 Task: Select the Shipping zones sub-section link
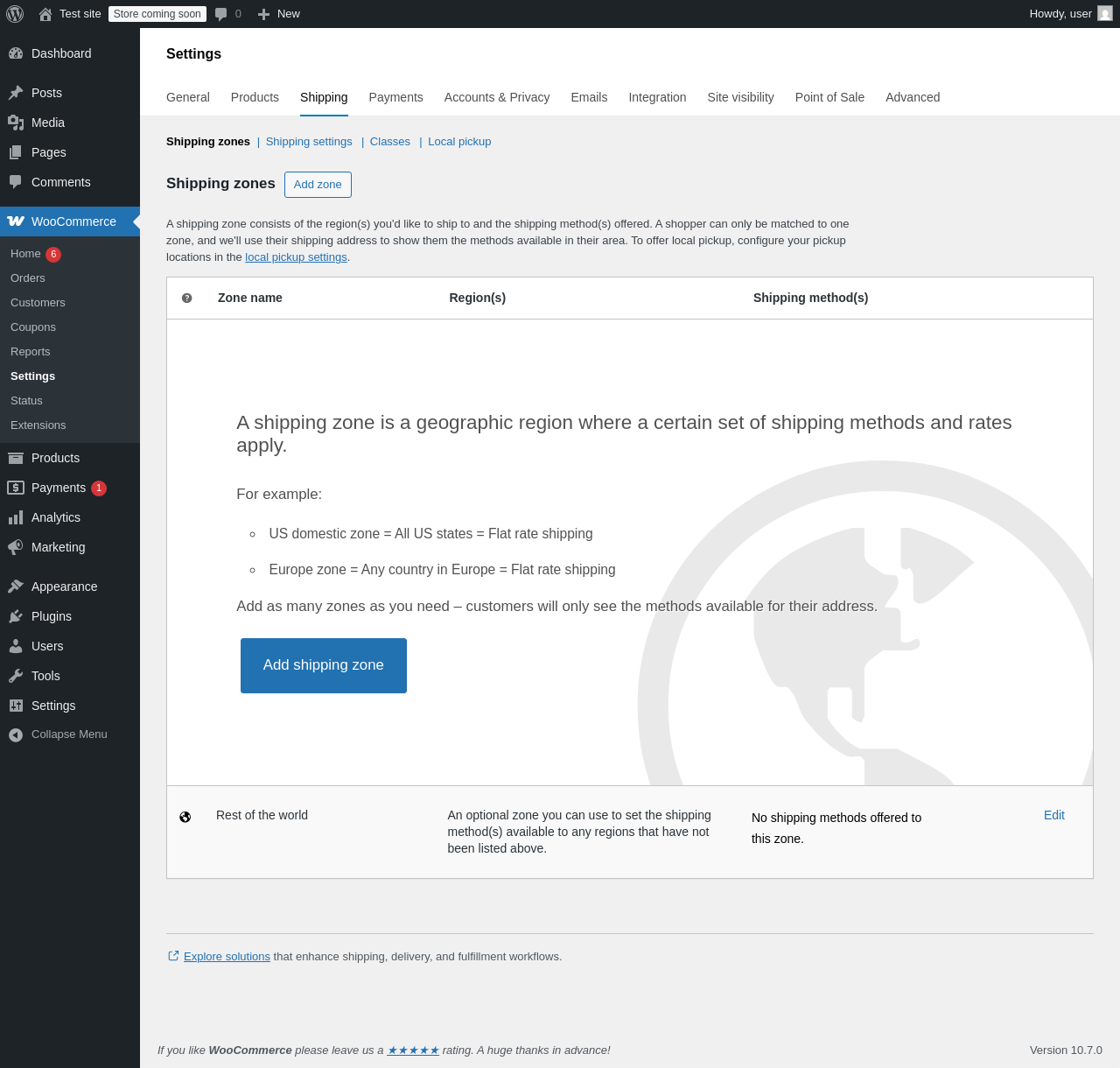[x=208, y=142]
